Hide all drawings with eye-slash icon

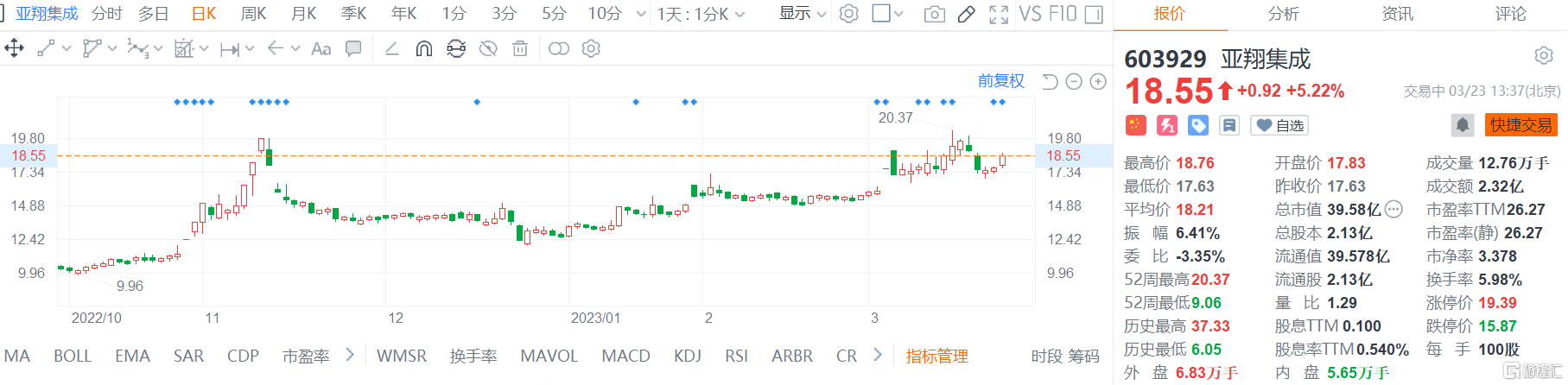pos(488,48)
